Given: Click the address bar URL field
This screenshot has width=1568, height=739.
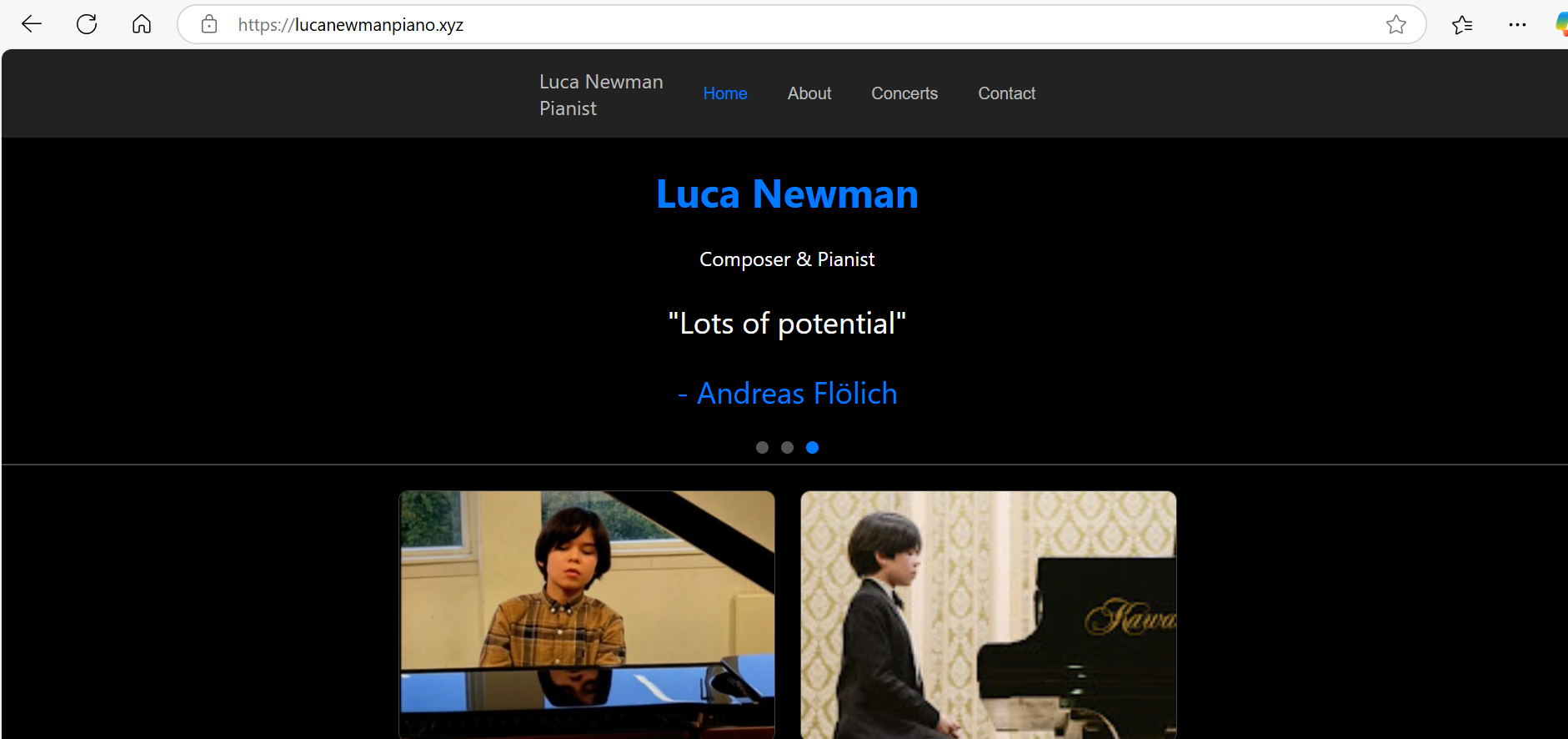Looking at the screenshot, I should pyautogui.click(x=800, y=24).
